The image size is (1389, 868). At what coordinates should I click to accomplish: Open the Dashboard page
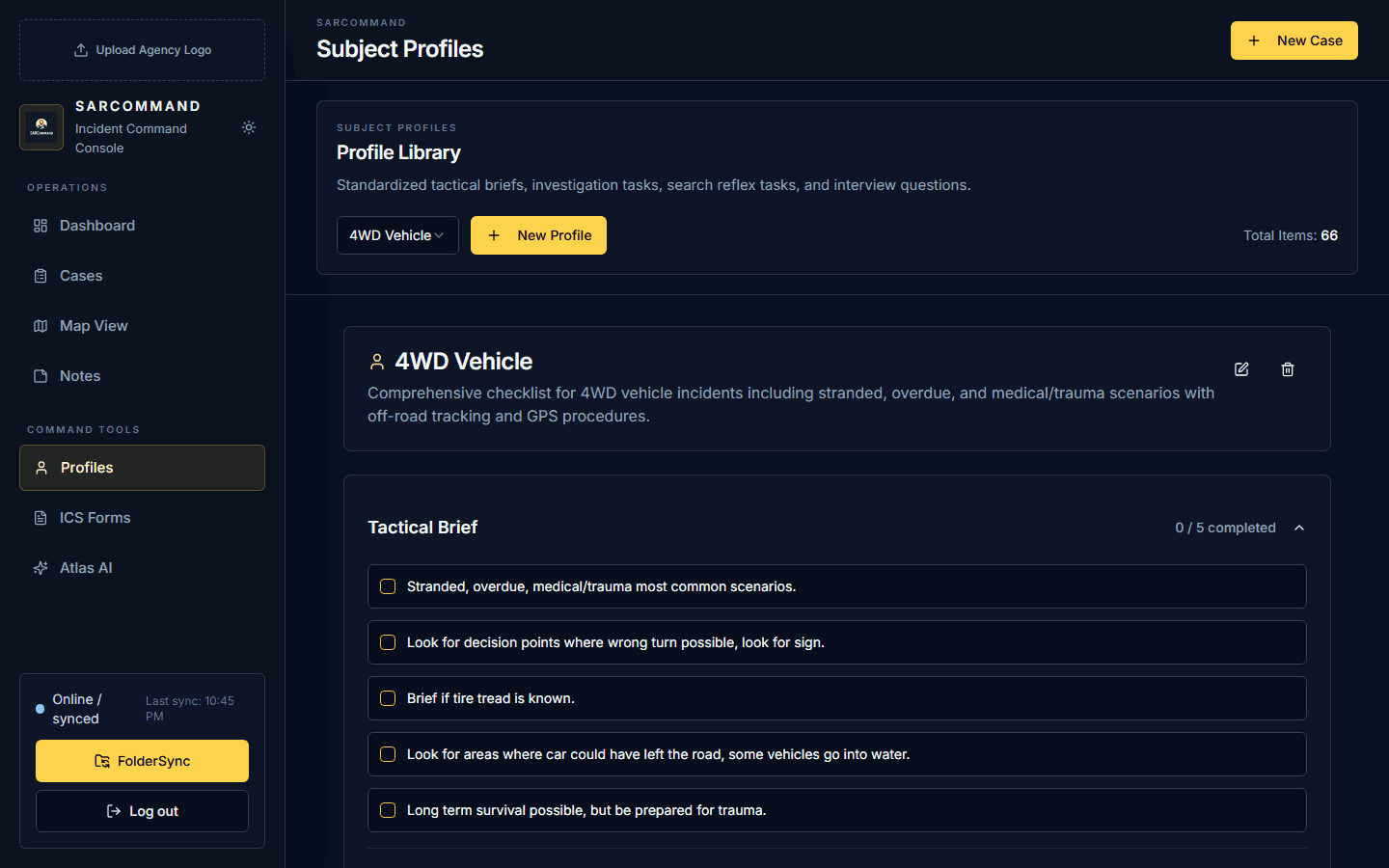[142, 226]
